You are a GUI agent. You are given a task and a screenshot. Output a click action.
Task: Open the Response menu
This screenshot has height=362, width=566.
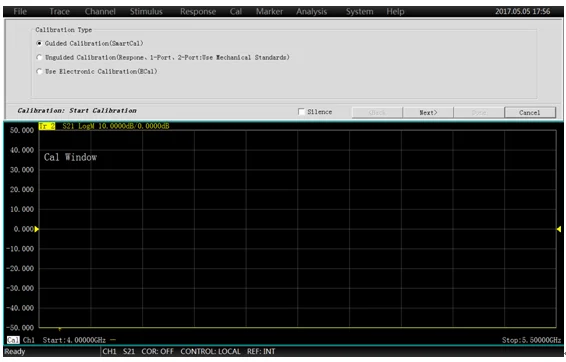(198, 12)
